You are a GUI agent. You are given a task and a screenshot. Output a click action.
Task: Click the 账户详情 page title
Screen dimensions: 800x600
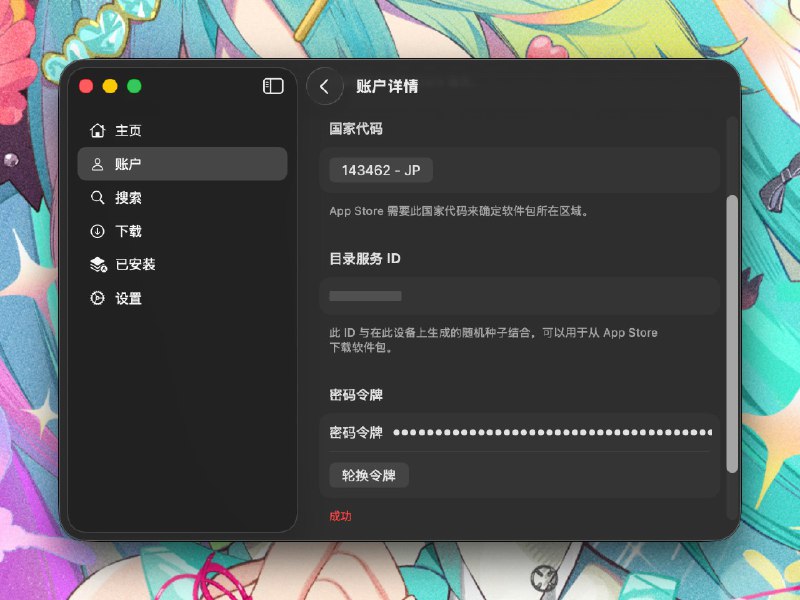(387, 87)
